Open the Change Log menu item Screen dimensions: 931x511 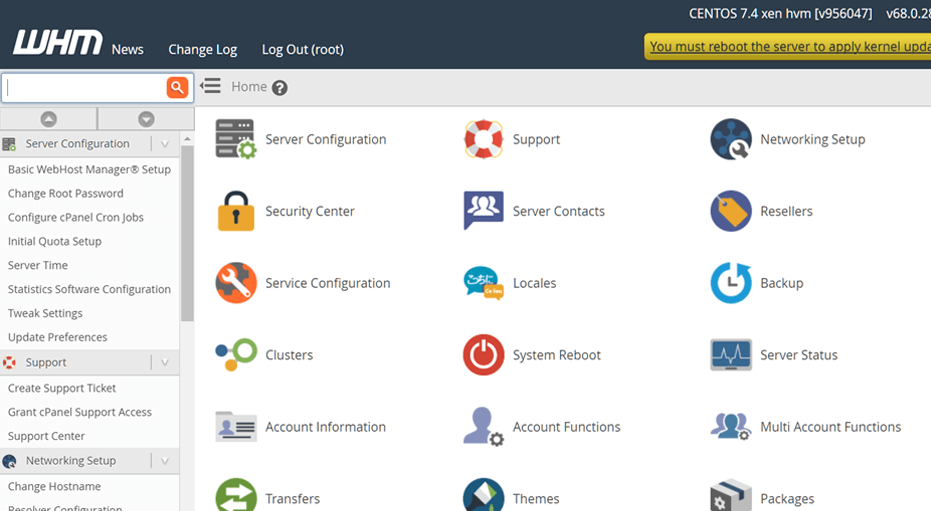[x=202, y=49]
